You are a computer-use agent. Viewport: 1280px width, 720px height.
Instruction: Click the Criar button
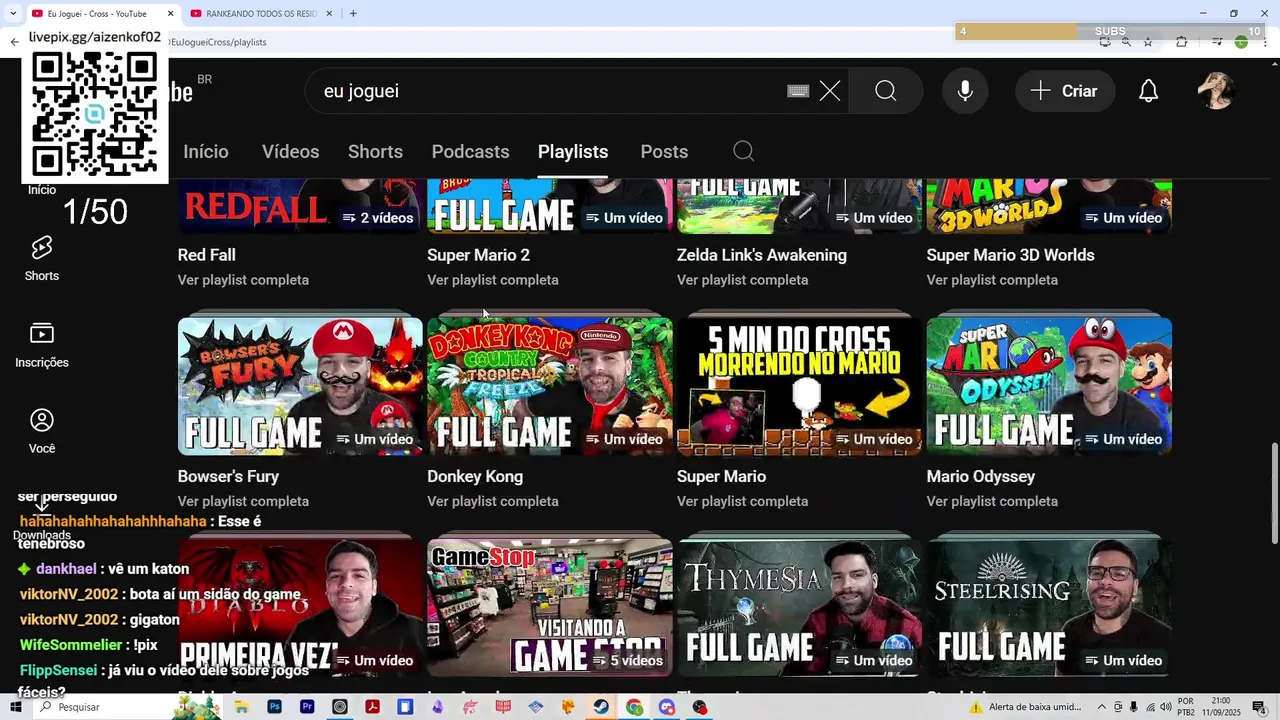pos(1065,91)
